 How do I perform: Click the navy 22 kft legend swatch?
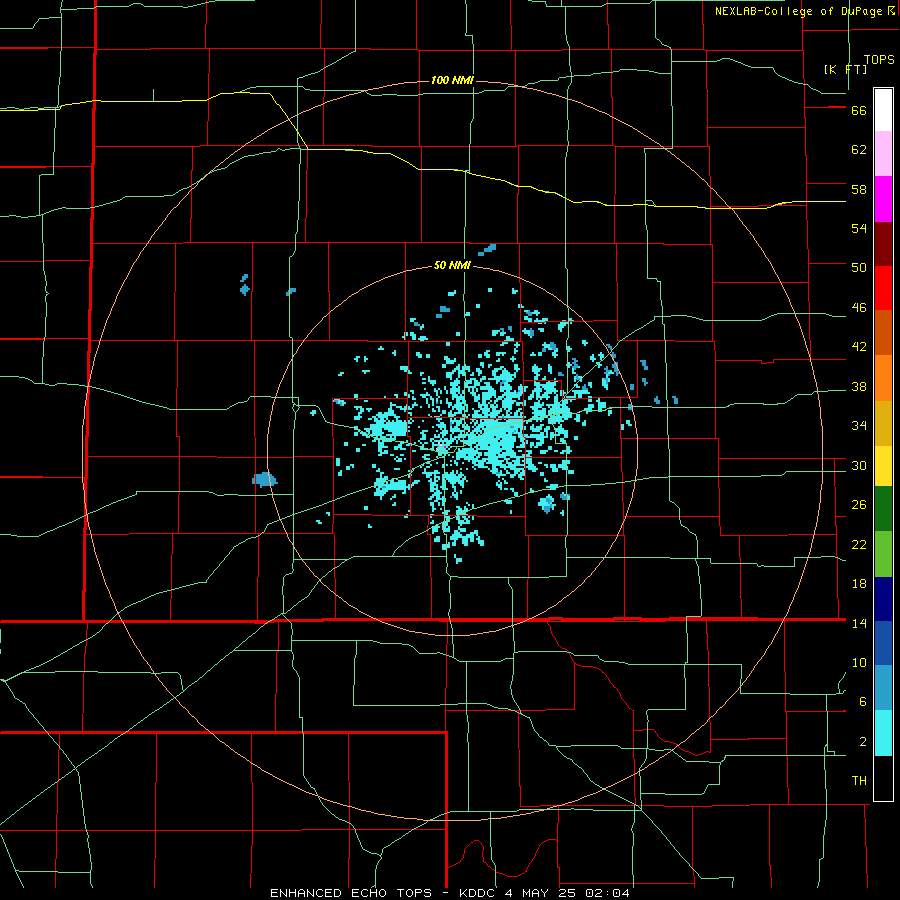(x=883, y=599)
